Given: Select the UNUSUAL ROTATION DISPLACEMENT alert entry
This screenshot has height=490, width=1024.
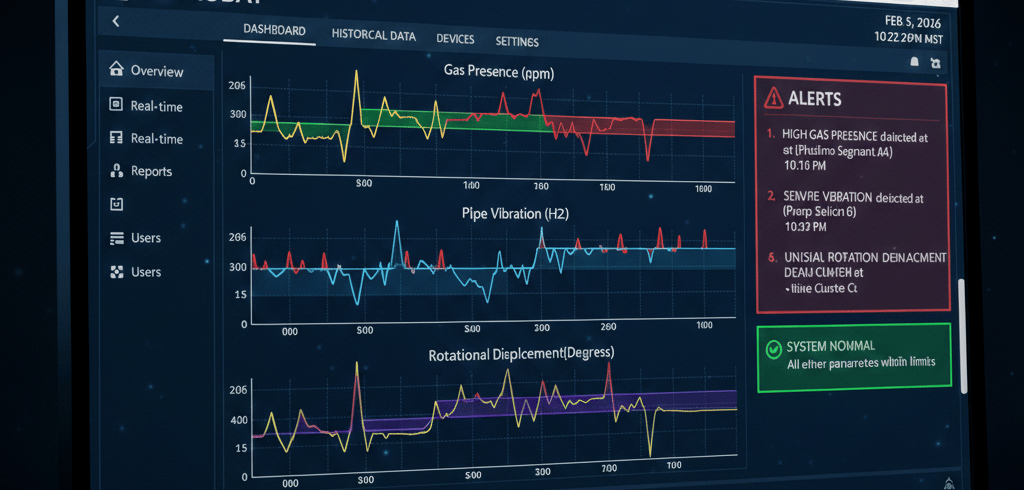Looking at the screenshot, I should point(857,273).
